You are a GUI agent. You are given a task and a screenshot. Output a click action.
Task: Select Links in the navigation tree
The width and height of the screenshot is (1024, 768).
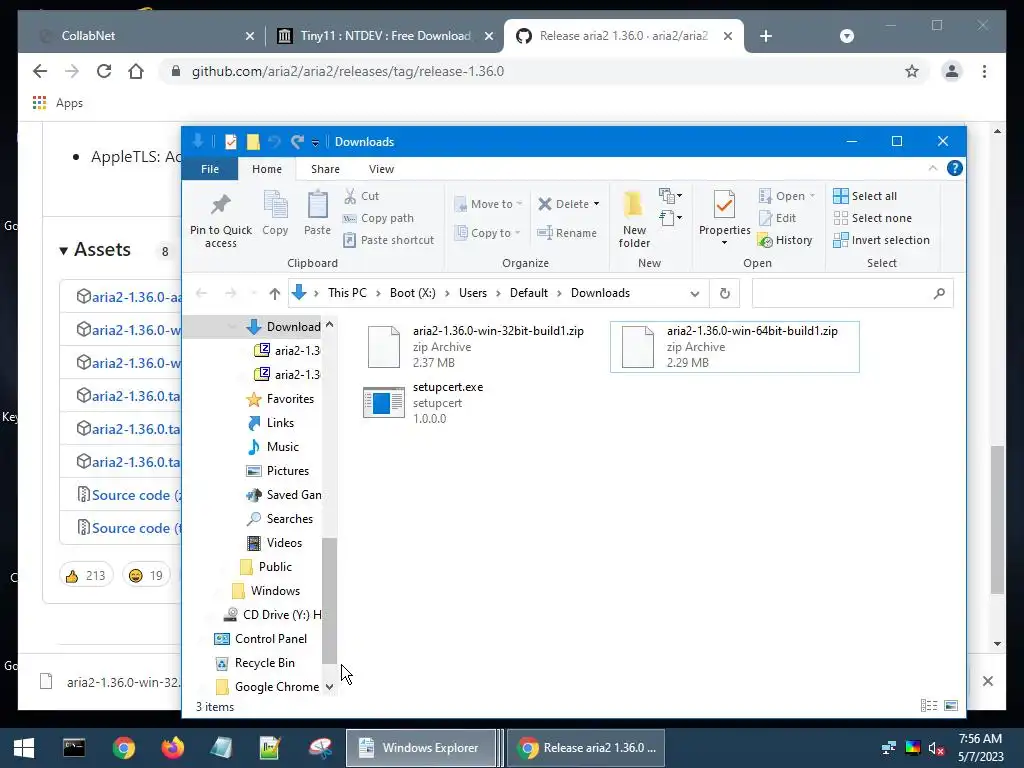(x=272, y=423)
